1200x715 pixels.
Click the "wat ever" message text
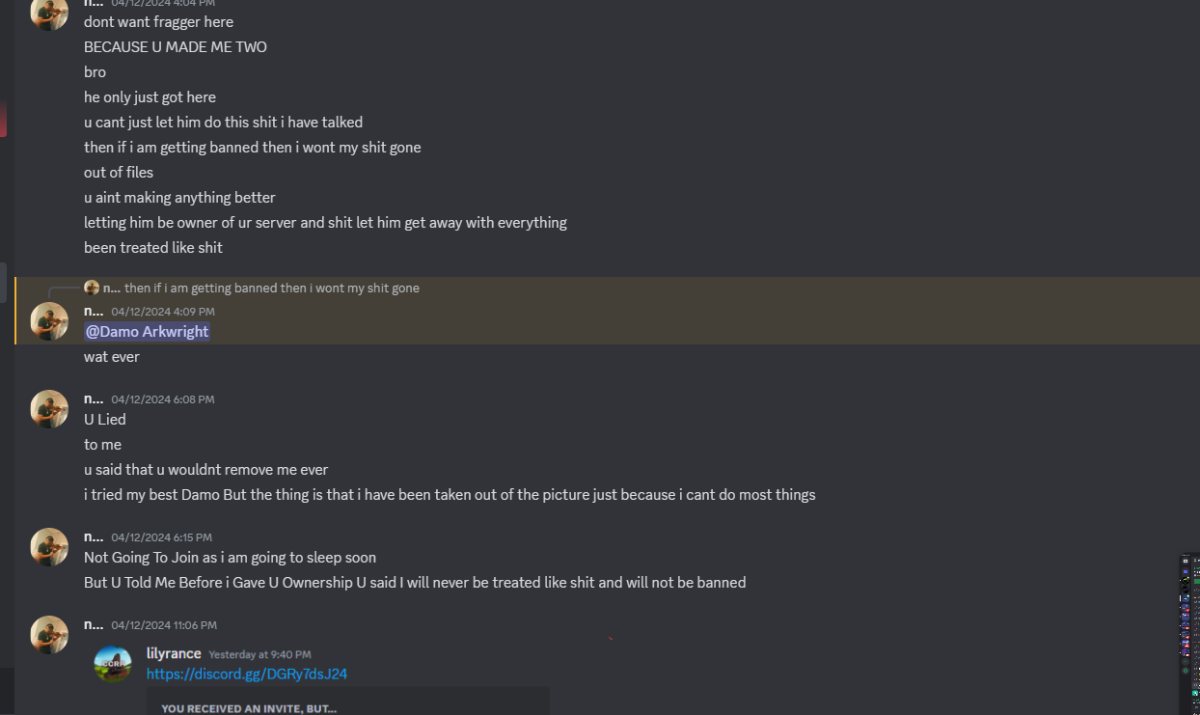[x=112, y=357]
